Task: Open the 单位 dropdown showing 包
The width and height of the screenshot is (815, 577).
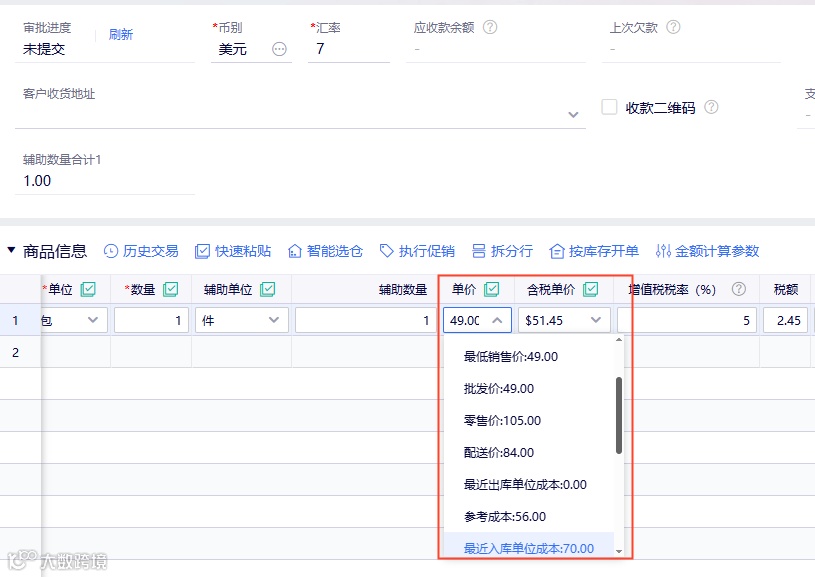Action: tap(74, 320)
